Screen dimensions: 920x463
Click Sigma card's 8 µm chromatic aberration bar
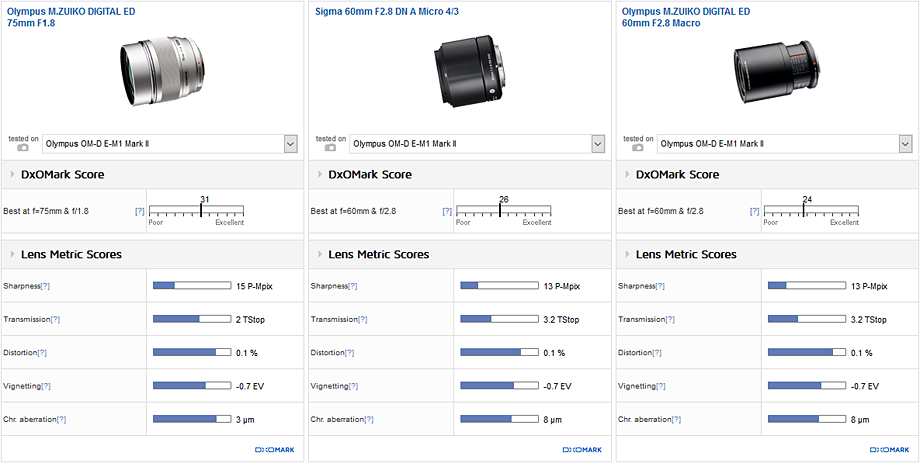pos(499,420)
